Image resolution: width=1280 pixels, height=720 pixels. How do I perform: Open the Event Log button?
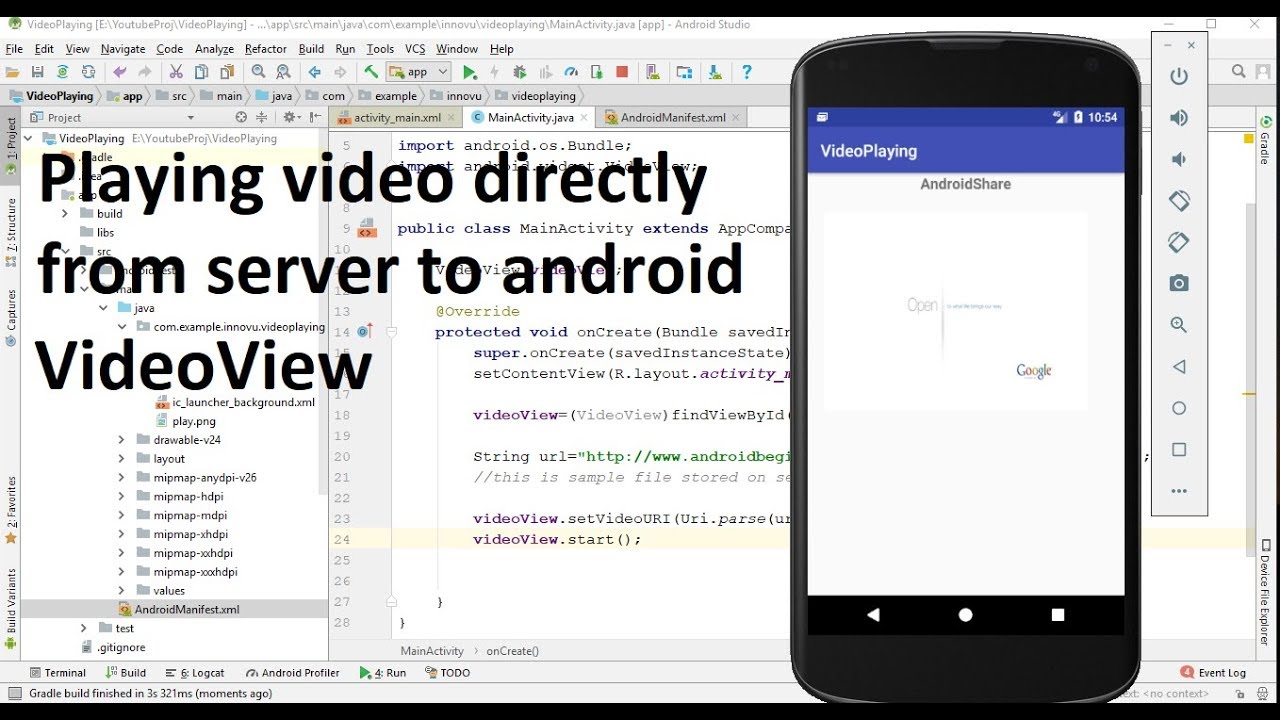1213,673
